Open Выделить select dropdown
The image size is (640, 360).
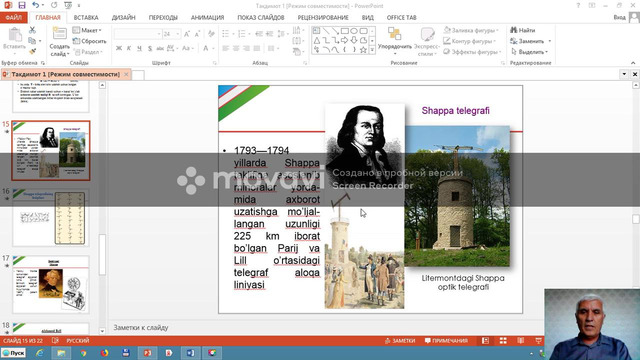[529, 52]
